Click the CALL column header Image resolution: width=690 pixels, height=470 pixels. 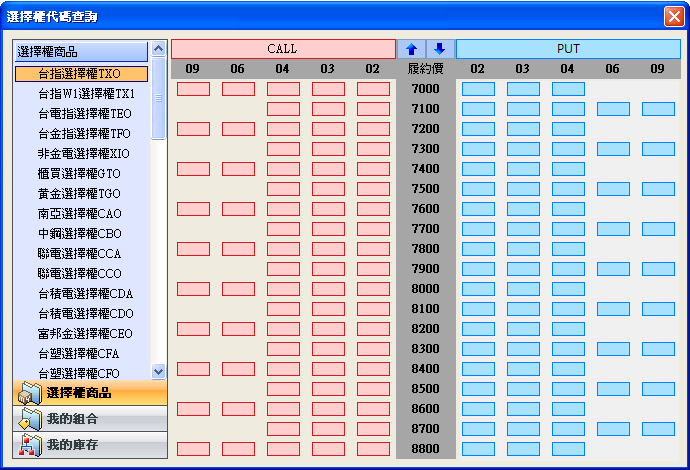(283, 49)
